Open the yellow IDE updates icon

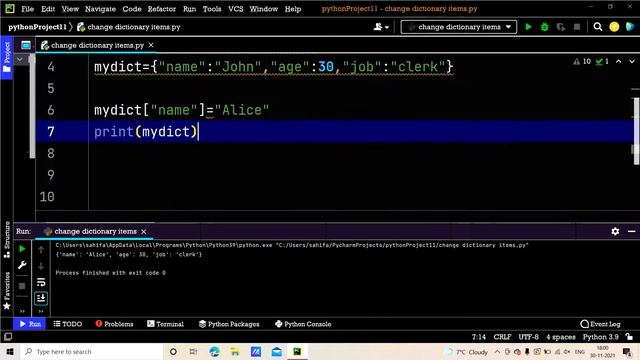coord(614,27)
